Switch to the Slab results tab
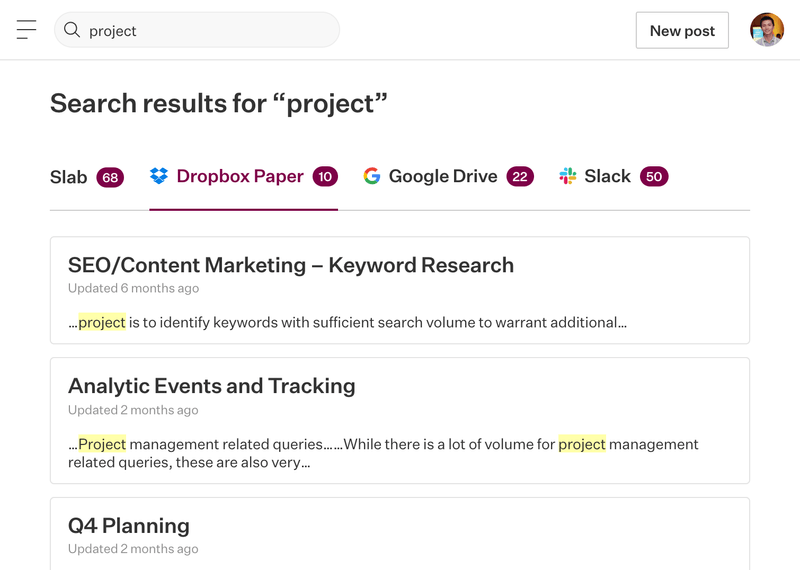Image resolution: width=800 pixels, height=570 pixels. [x=69, y=177]
